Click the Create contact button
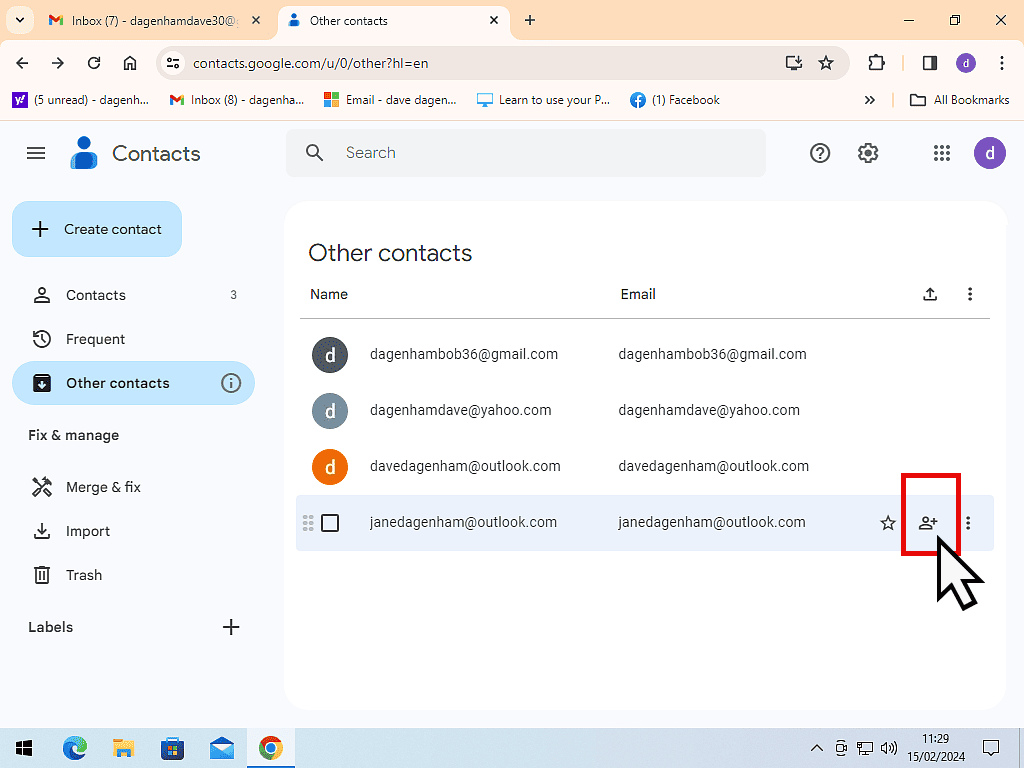The image size is (1024, 768). 97,229
